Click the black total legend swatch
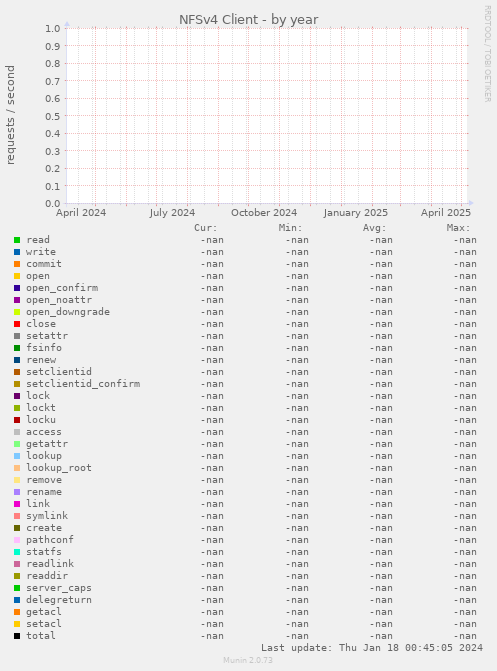 tap(17, 636)
